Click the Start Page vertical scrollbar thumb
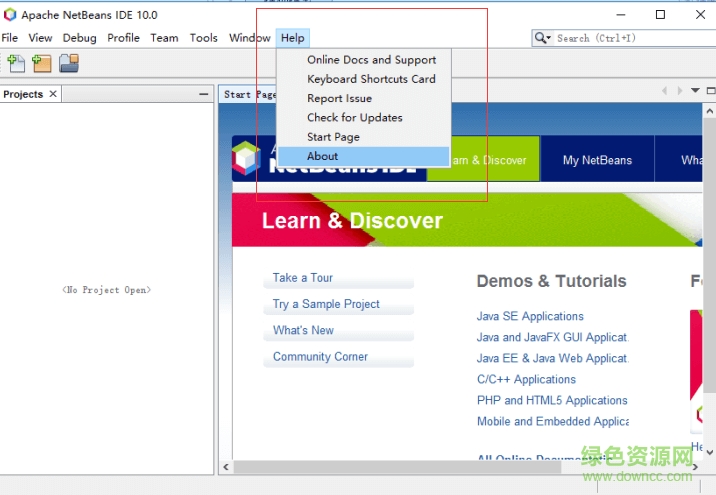 [709, 255]
